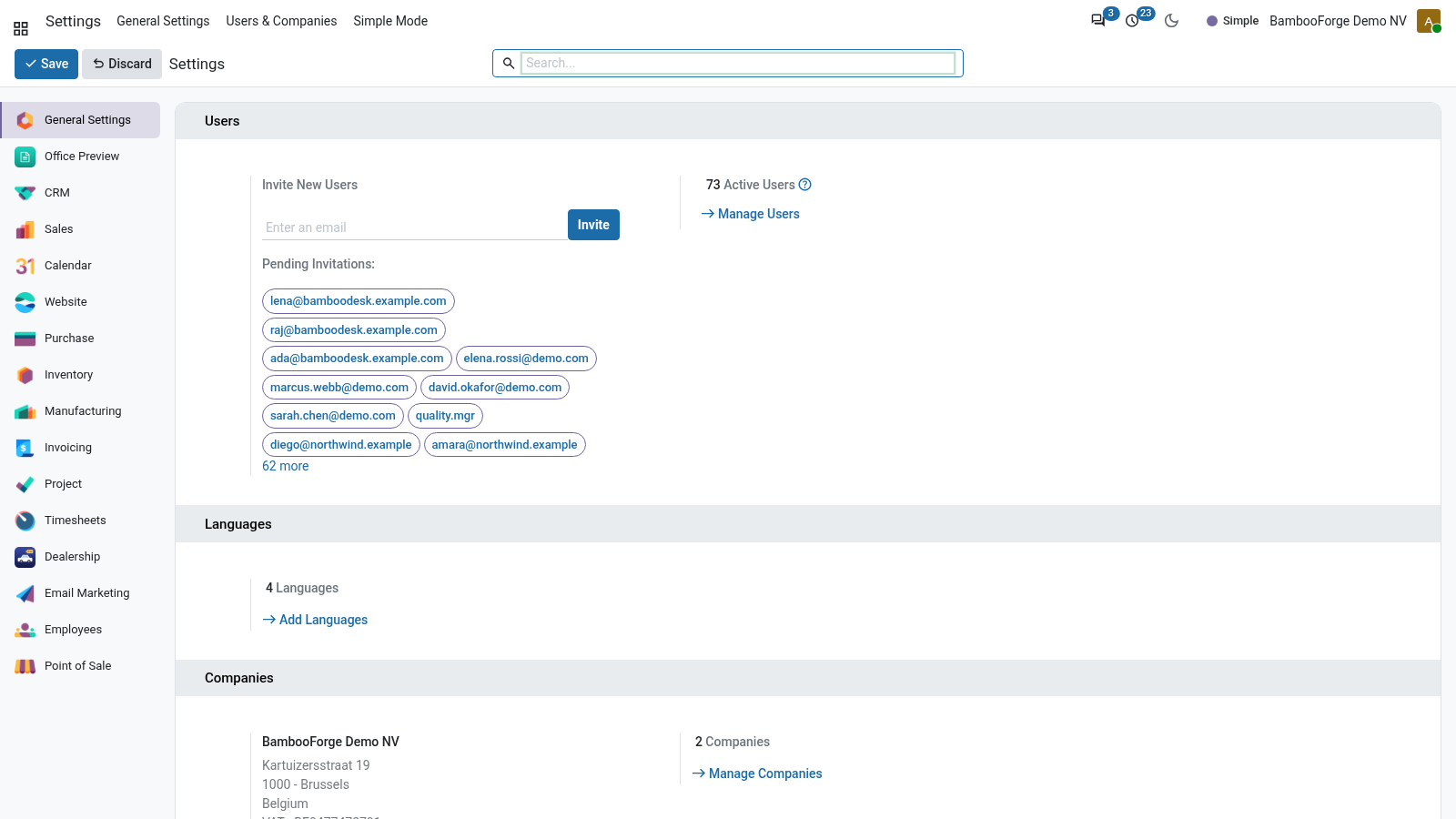Viewport: 1456px width, 819px height.
Task: Open the conversations messages icon
Action: click(1098, 20)
